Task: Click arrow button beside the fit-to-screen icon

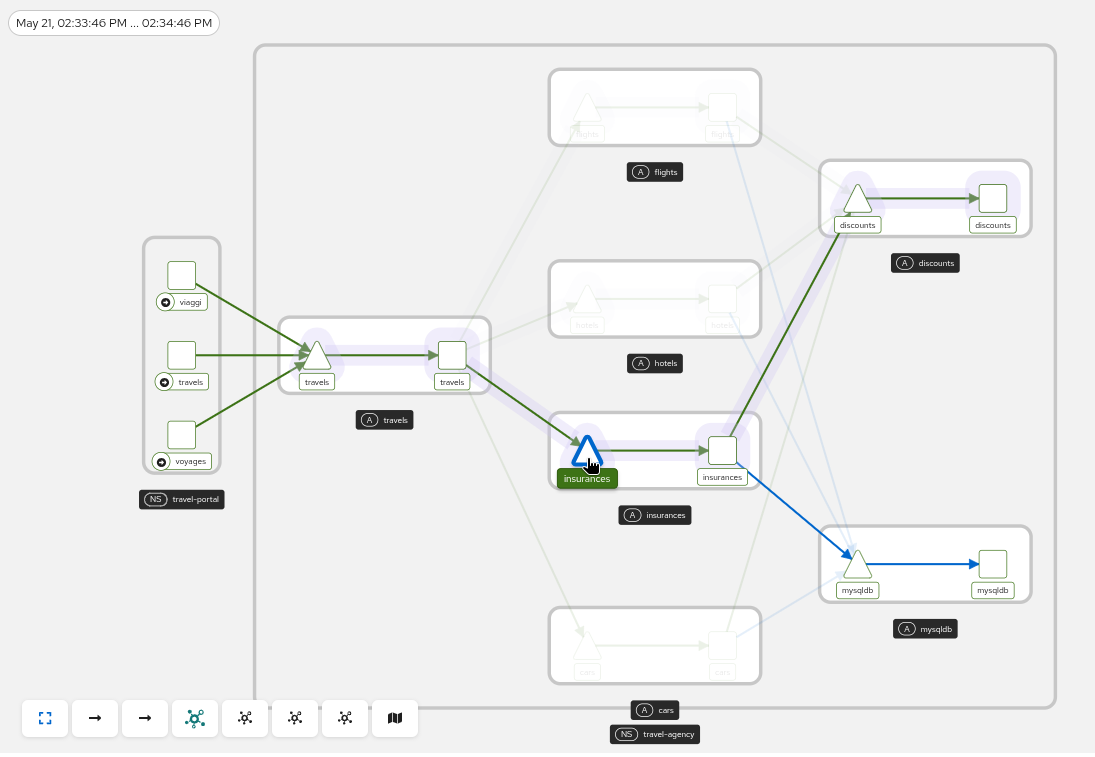Action: 95,718
